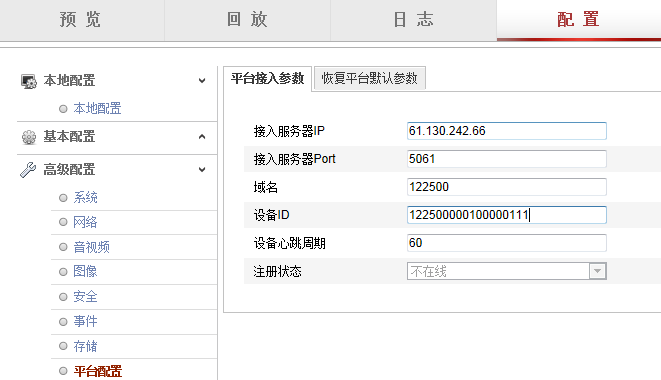Select the 平台接入参数 sub-tab
This screenshot has width=661, height=380.
tap(267, 78)
